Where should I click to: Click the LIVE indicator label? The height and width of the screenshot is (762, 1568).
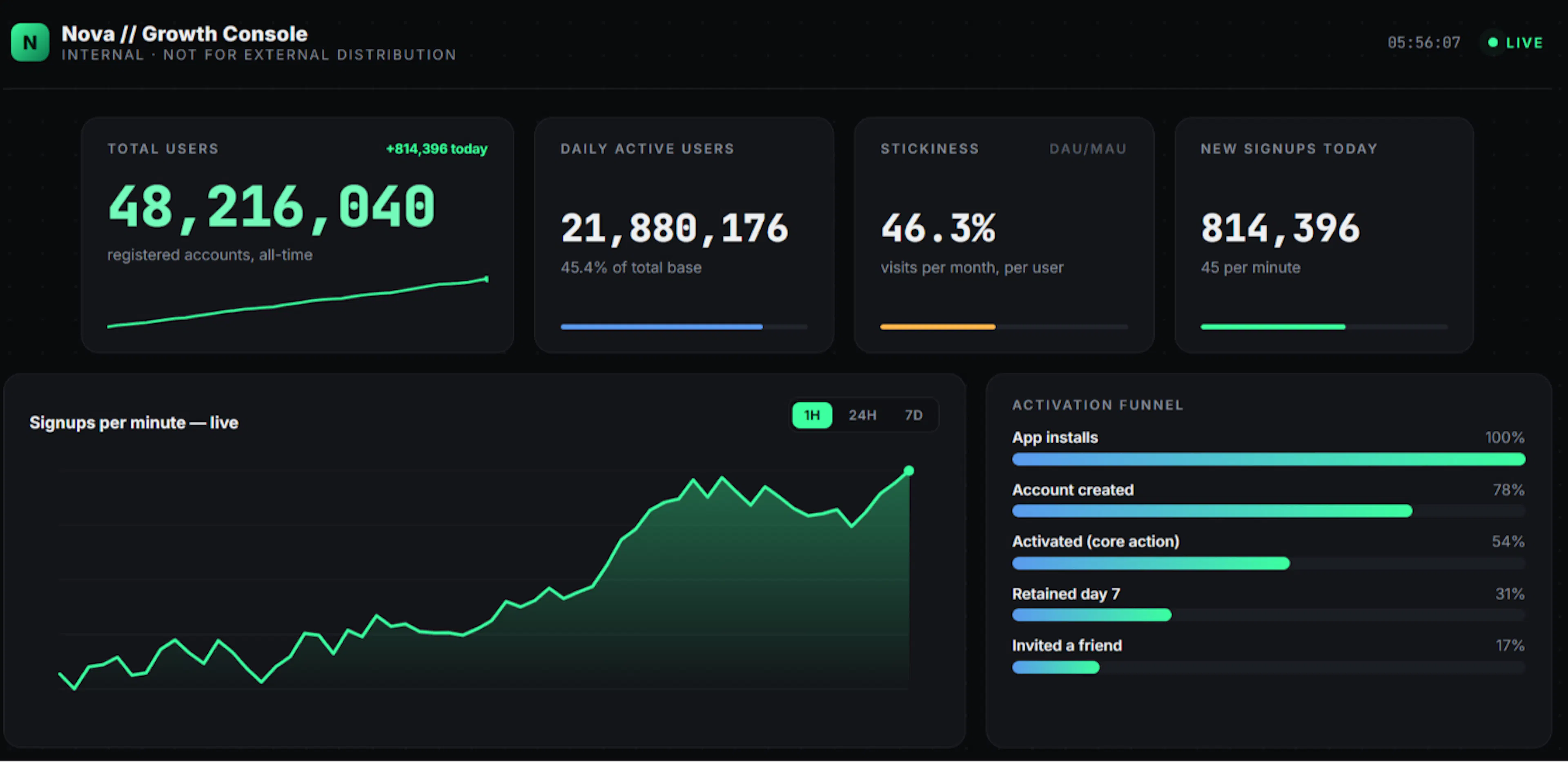tap(1525, 42)
